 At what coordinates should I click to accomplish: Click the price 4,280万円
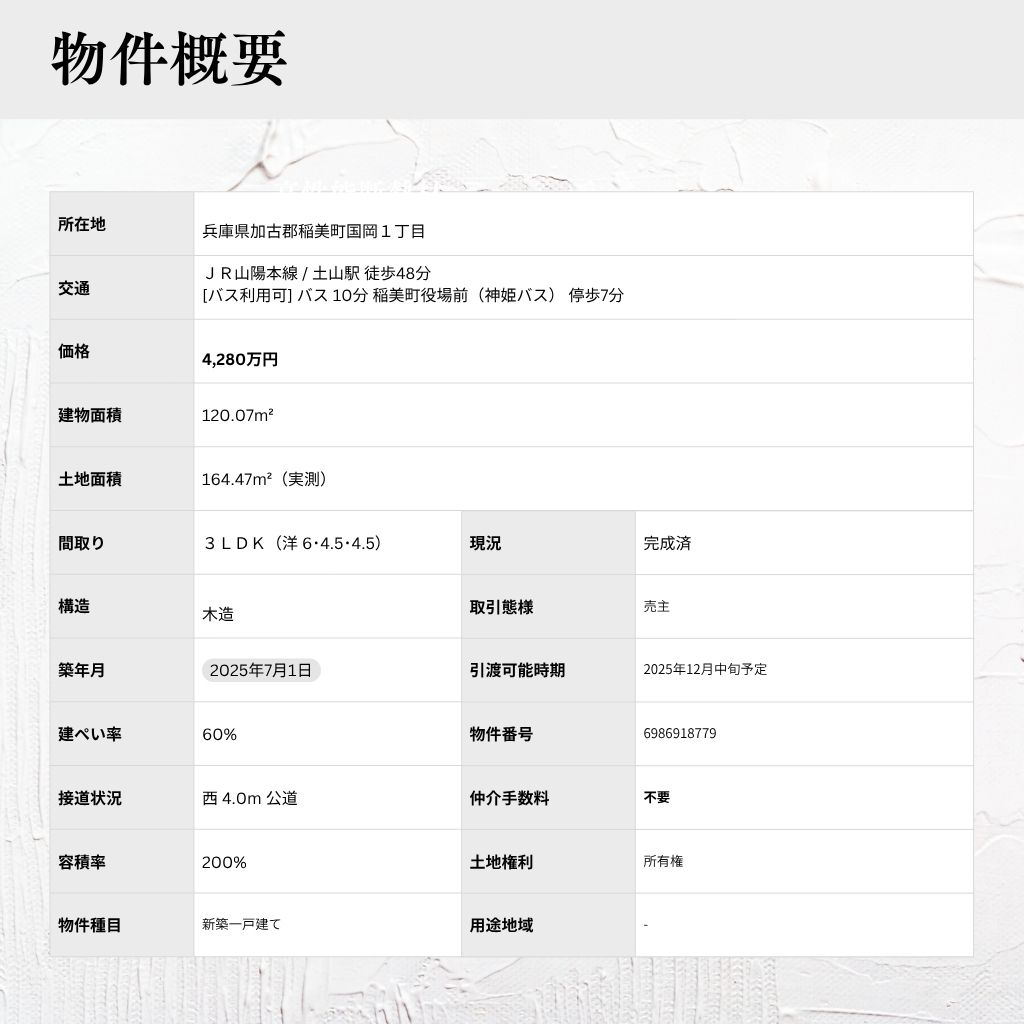pos(240,359)
